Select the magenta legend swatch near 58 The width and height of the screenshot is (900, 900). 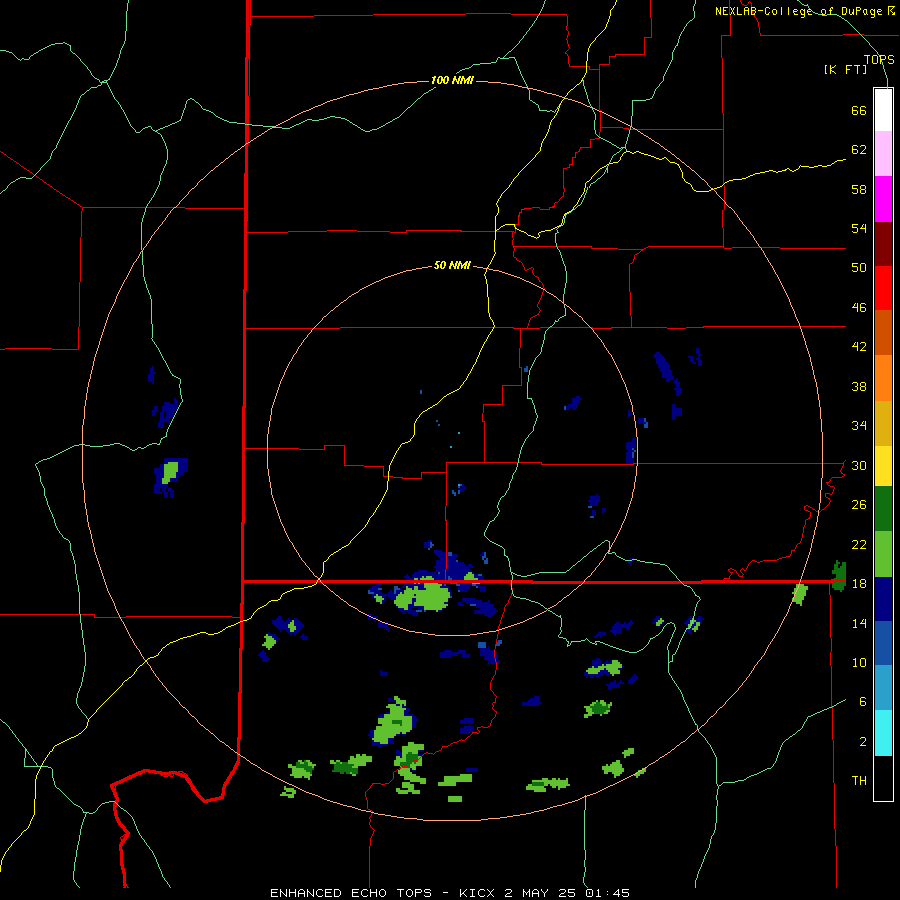coord(883,199)
